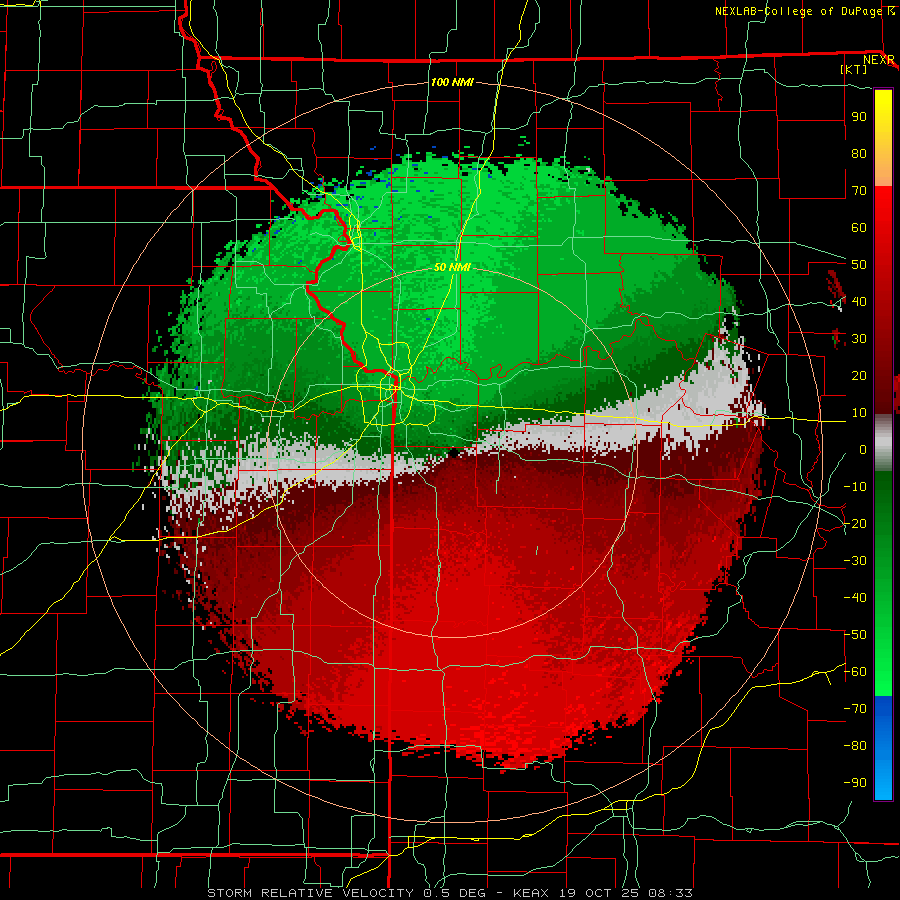Click the -60 scale value
The width and height of the screenshot is (900, 900).
(x=855, y=672)
